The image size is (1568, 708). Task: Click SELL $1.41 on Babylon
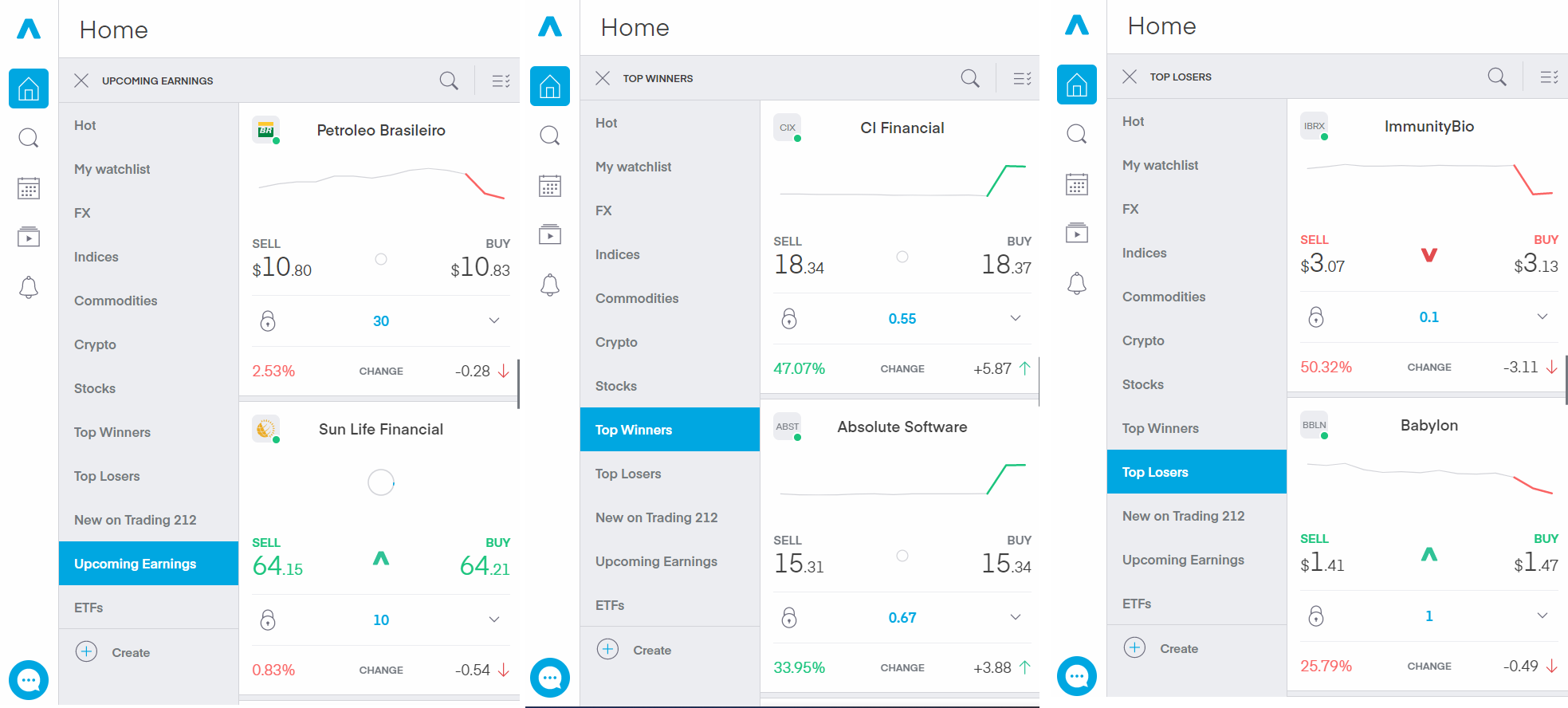(1322, 554)
